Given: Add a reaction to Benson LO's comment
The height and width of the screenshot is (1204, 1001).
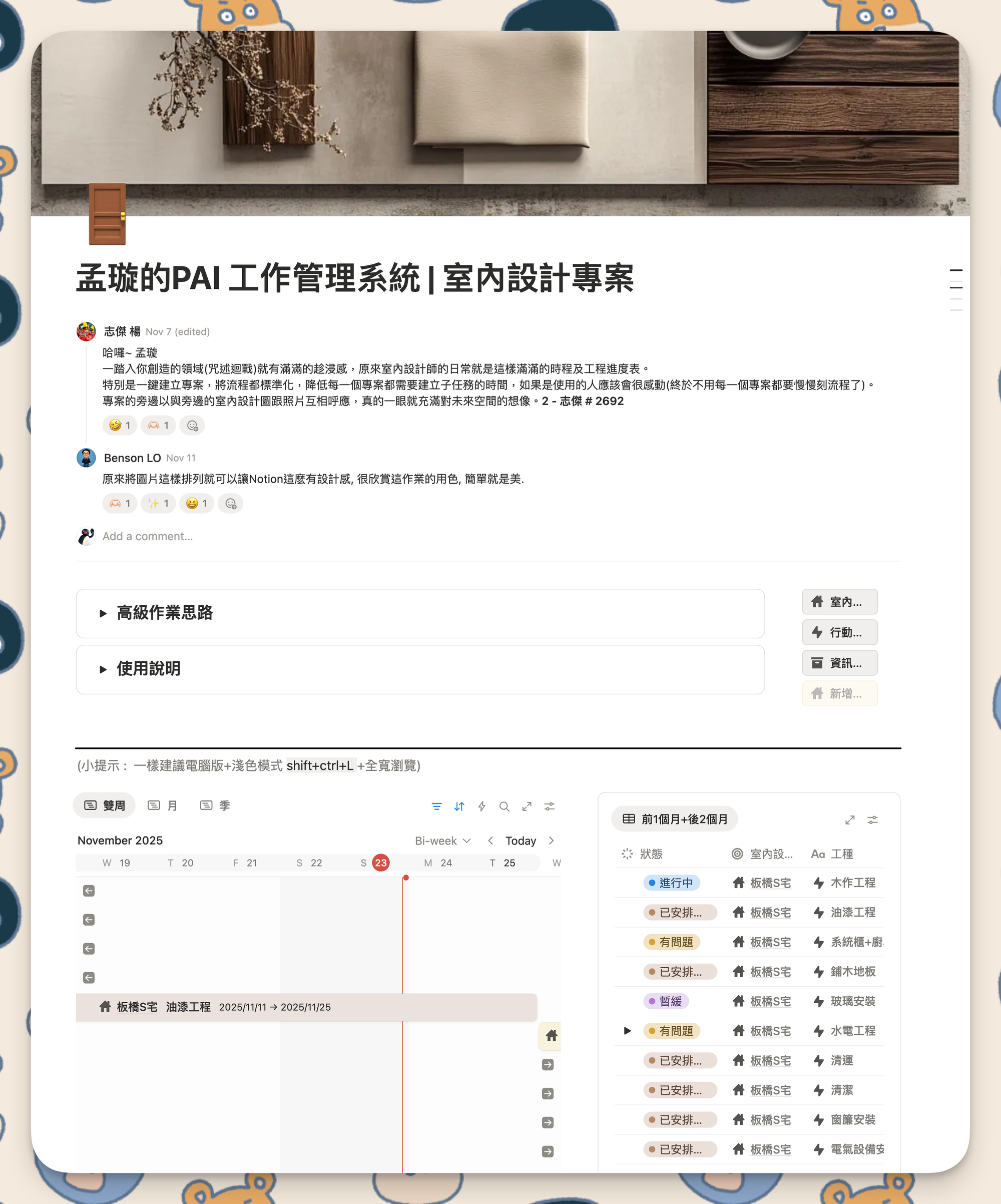Looking at the screenshot, I should 230,504.
